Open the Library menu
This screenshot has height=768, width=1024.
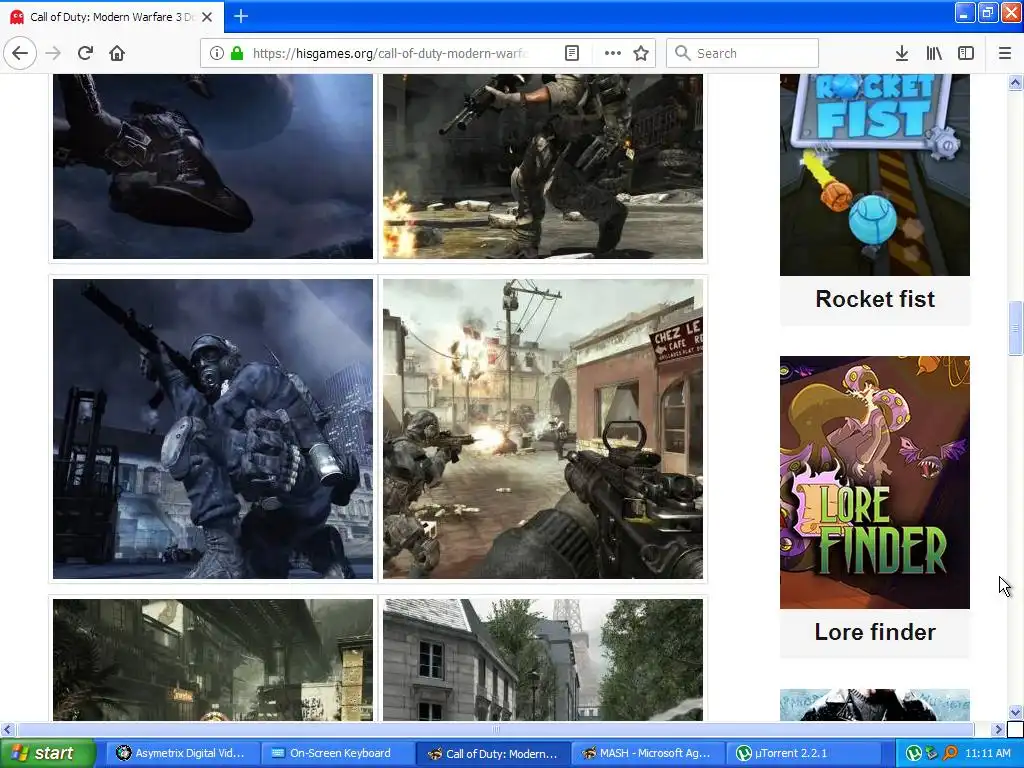point(934,53)
